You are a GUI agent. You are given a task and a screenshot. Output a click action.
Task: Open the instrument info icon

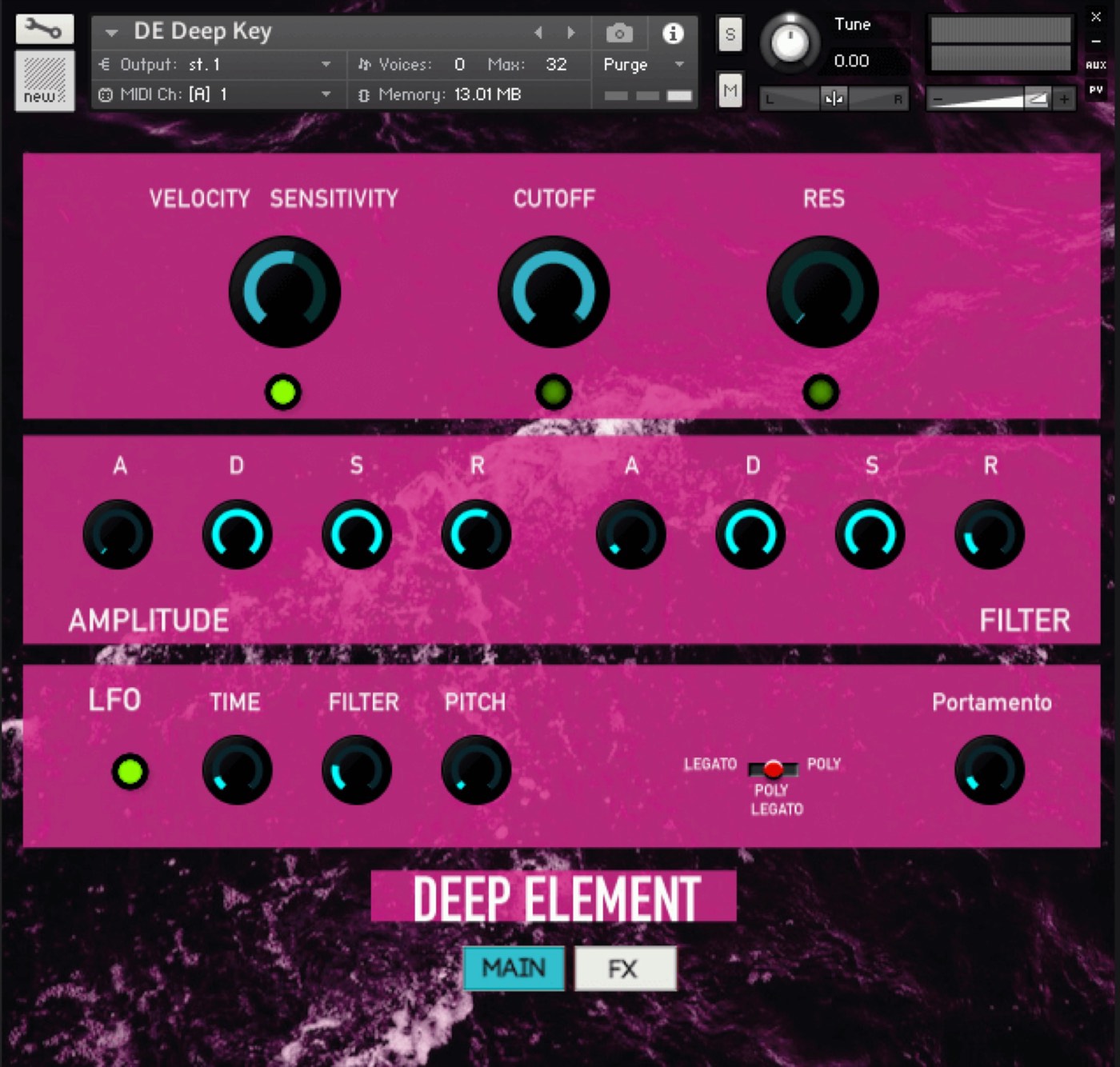tap(673, 33)
